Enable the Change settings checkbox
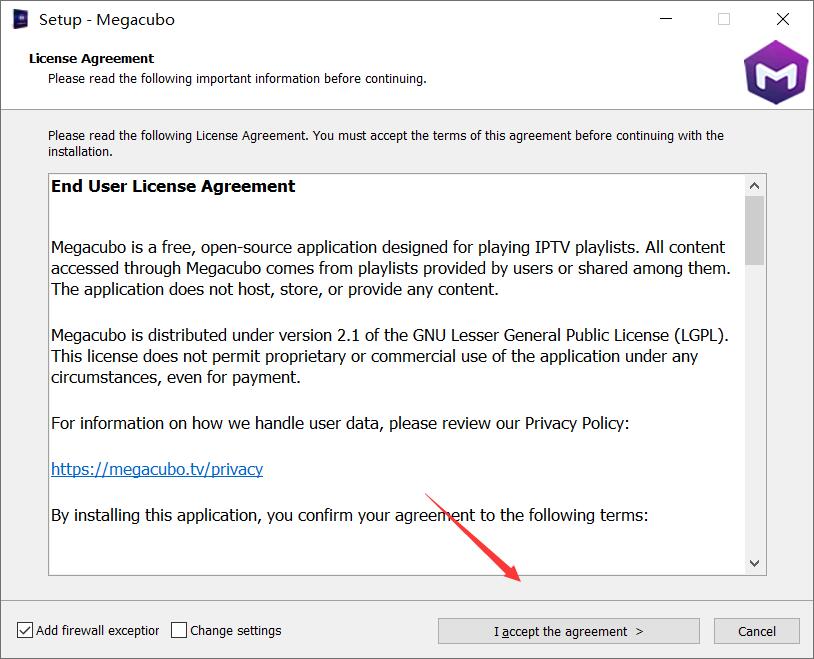 pos(179,630)
